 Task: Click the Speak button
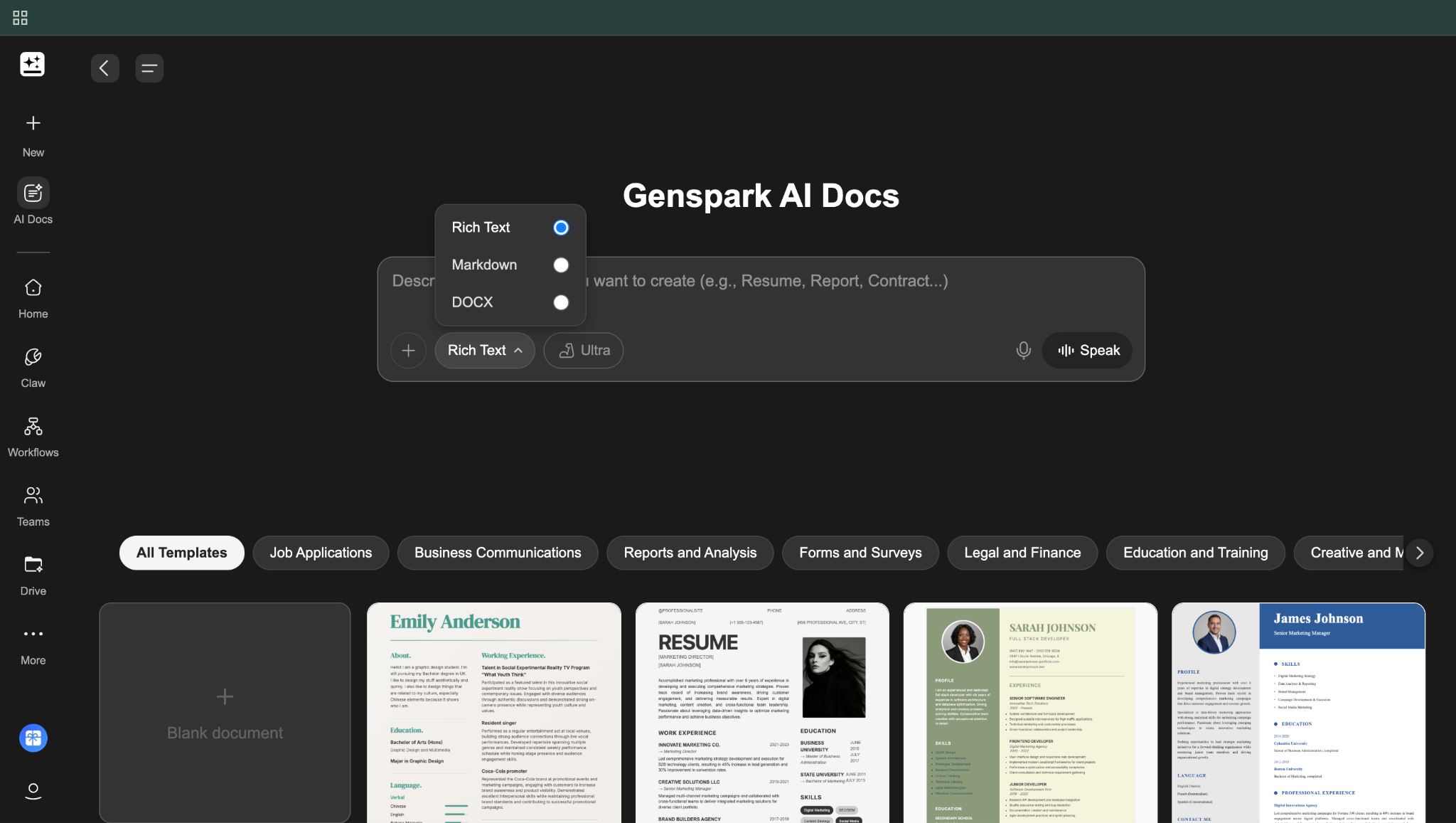pos(1087,351)
